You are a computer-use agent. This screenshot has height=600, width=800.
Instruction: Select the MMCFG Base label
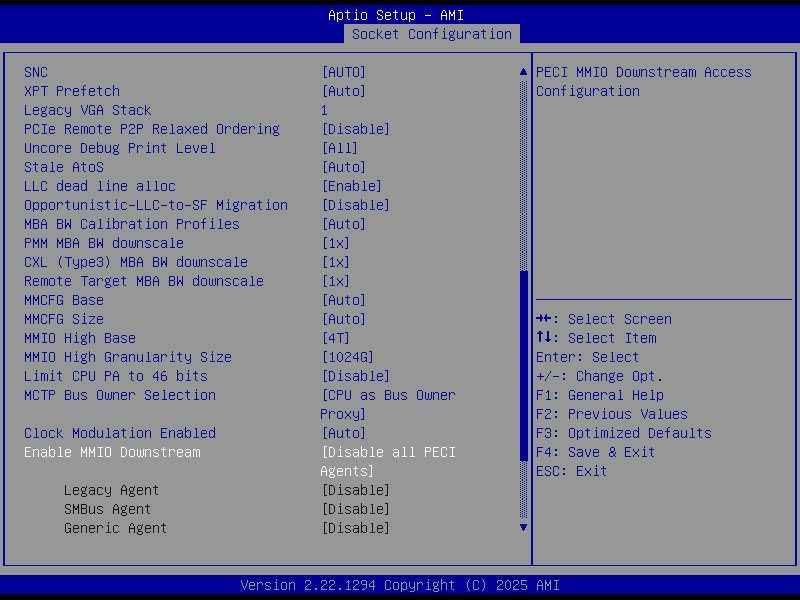pyautogui.click(x=64, y=300)
